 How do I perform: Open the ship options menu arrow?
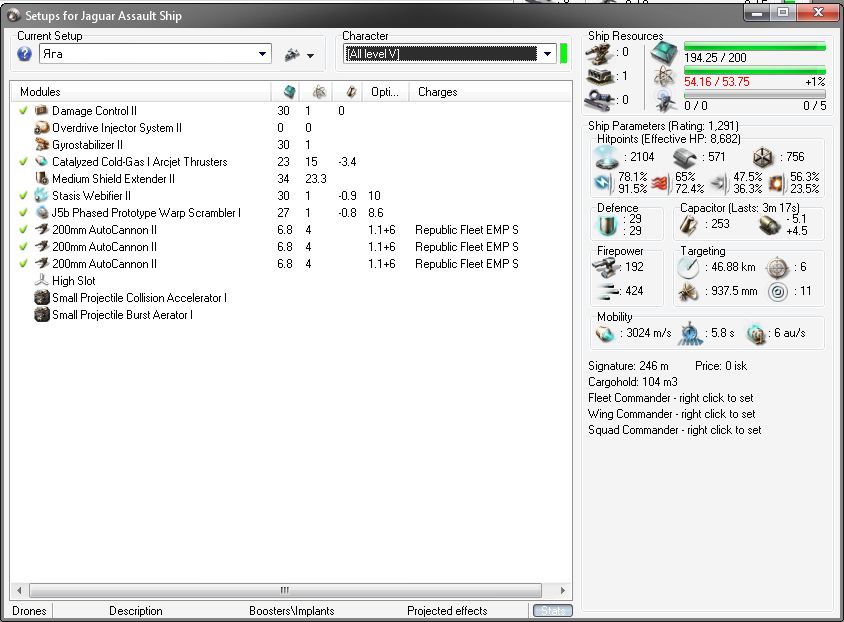[x=311, y=55]
